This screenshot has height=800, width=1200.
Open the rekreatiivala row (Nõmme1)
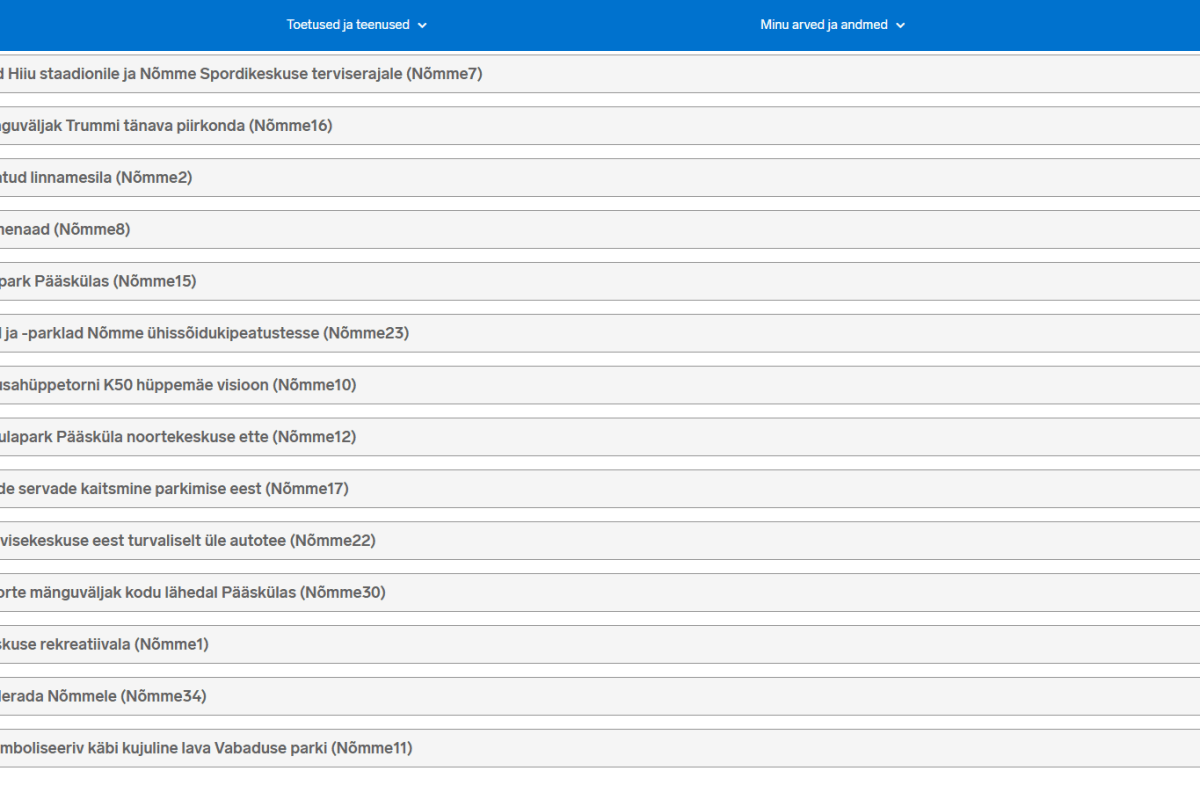point(104,646)
